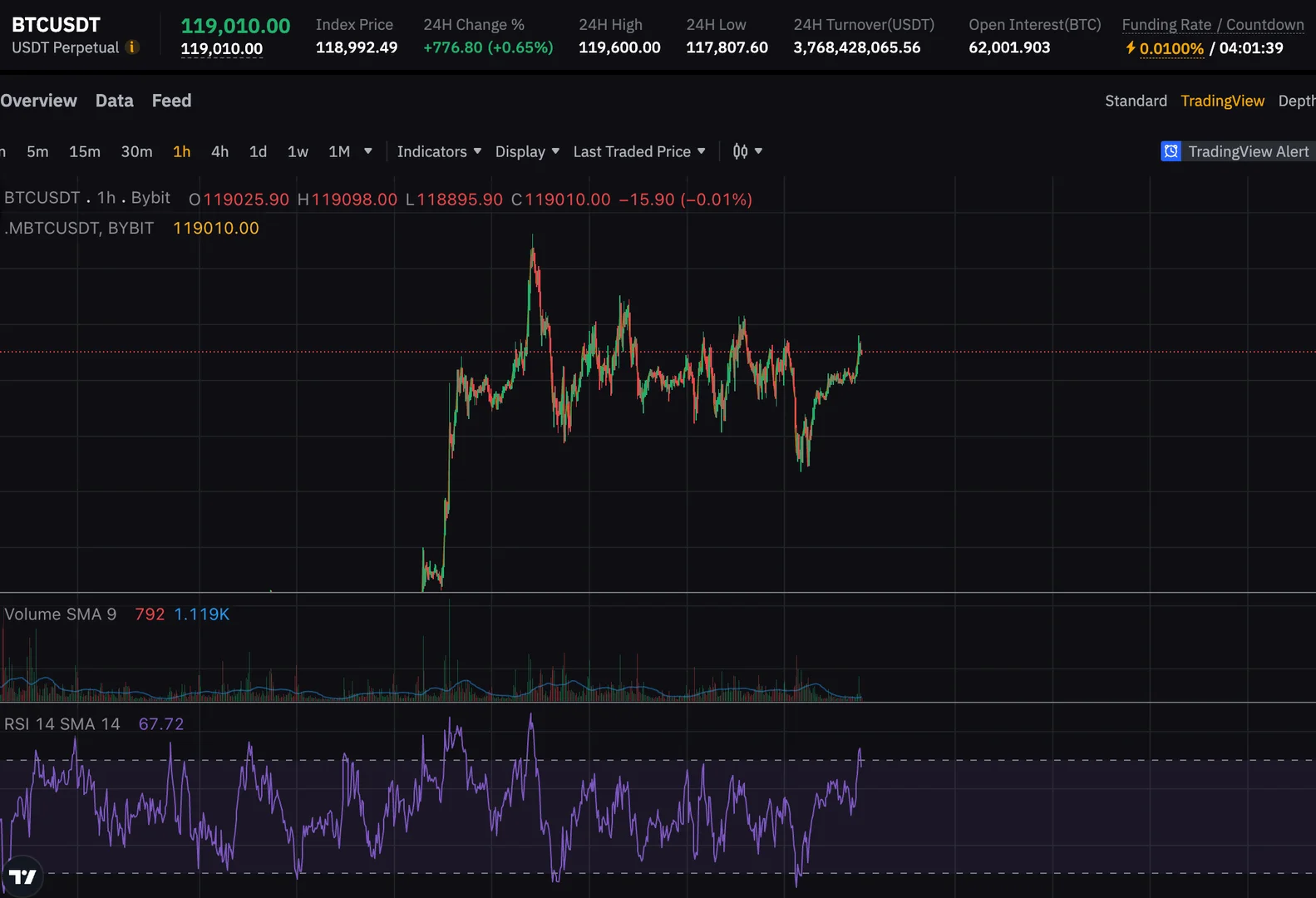This screenshot has width=1316, height=898.
Task: Click the green last price 119,010.00
Action: click(x=235, y=26)
